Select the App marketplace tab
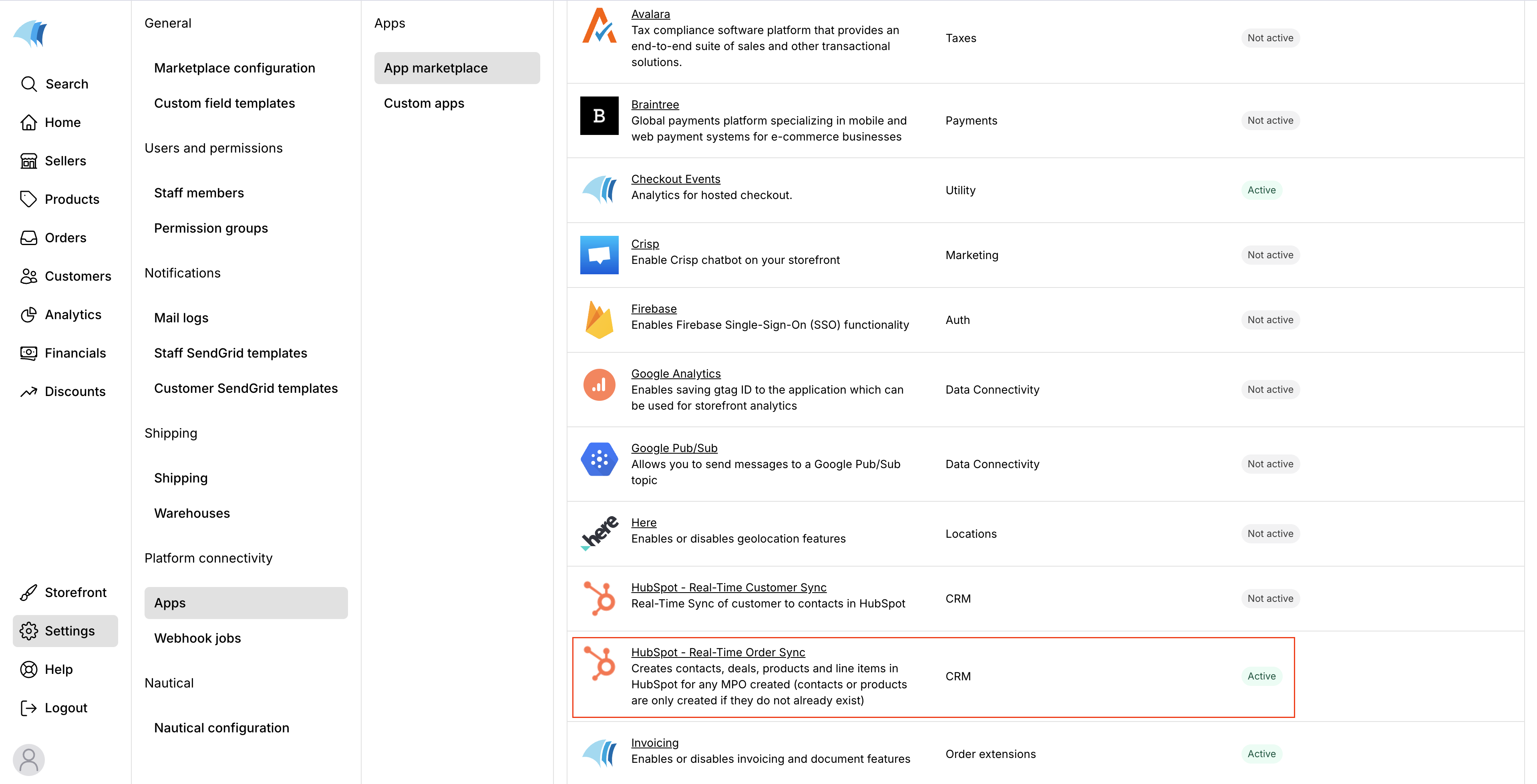Viewport: 1537px width, 784px height. pos(457,68)
